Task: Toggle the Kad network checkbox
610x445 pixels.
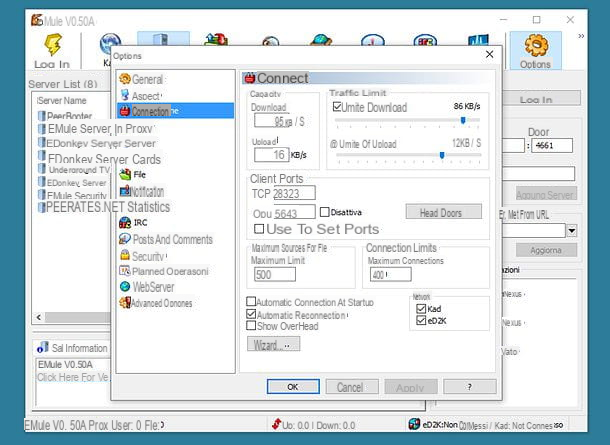Action: (421, 309)
